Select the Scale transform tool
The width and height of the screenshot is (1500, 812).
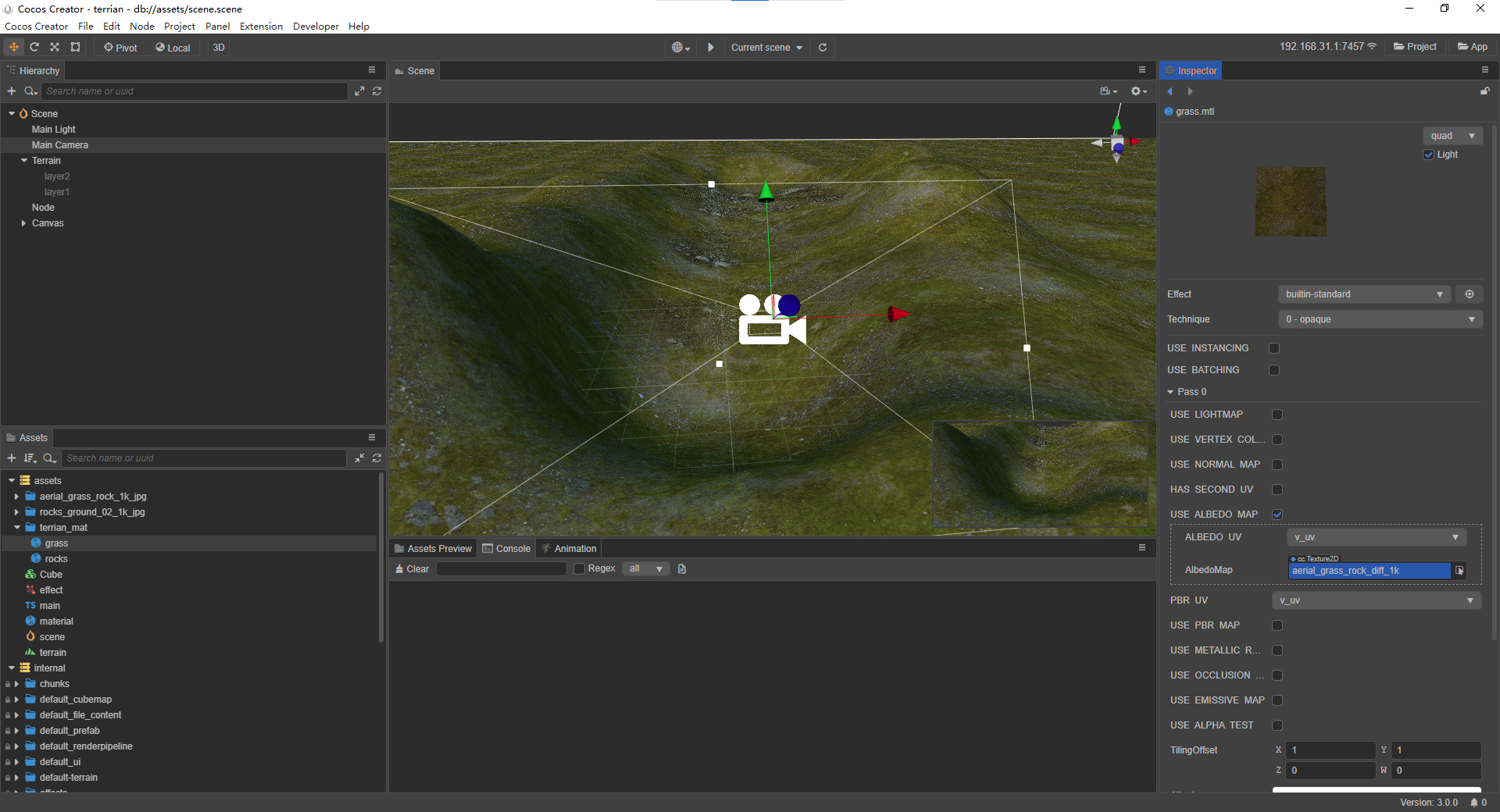coord(55,48)
